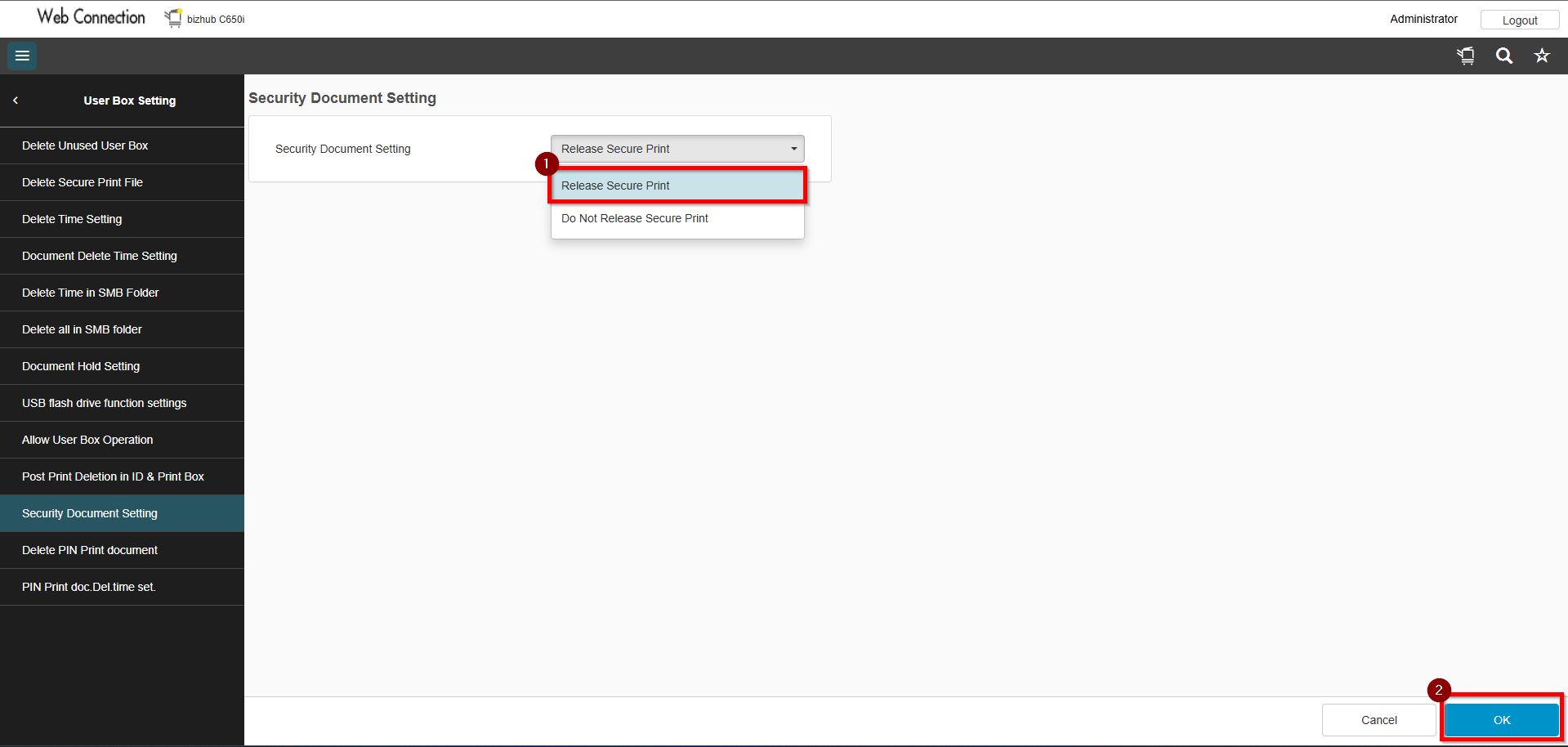Open favorites via the star icon
1568x747 pixels.
click(x=1541, y=56)
